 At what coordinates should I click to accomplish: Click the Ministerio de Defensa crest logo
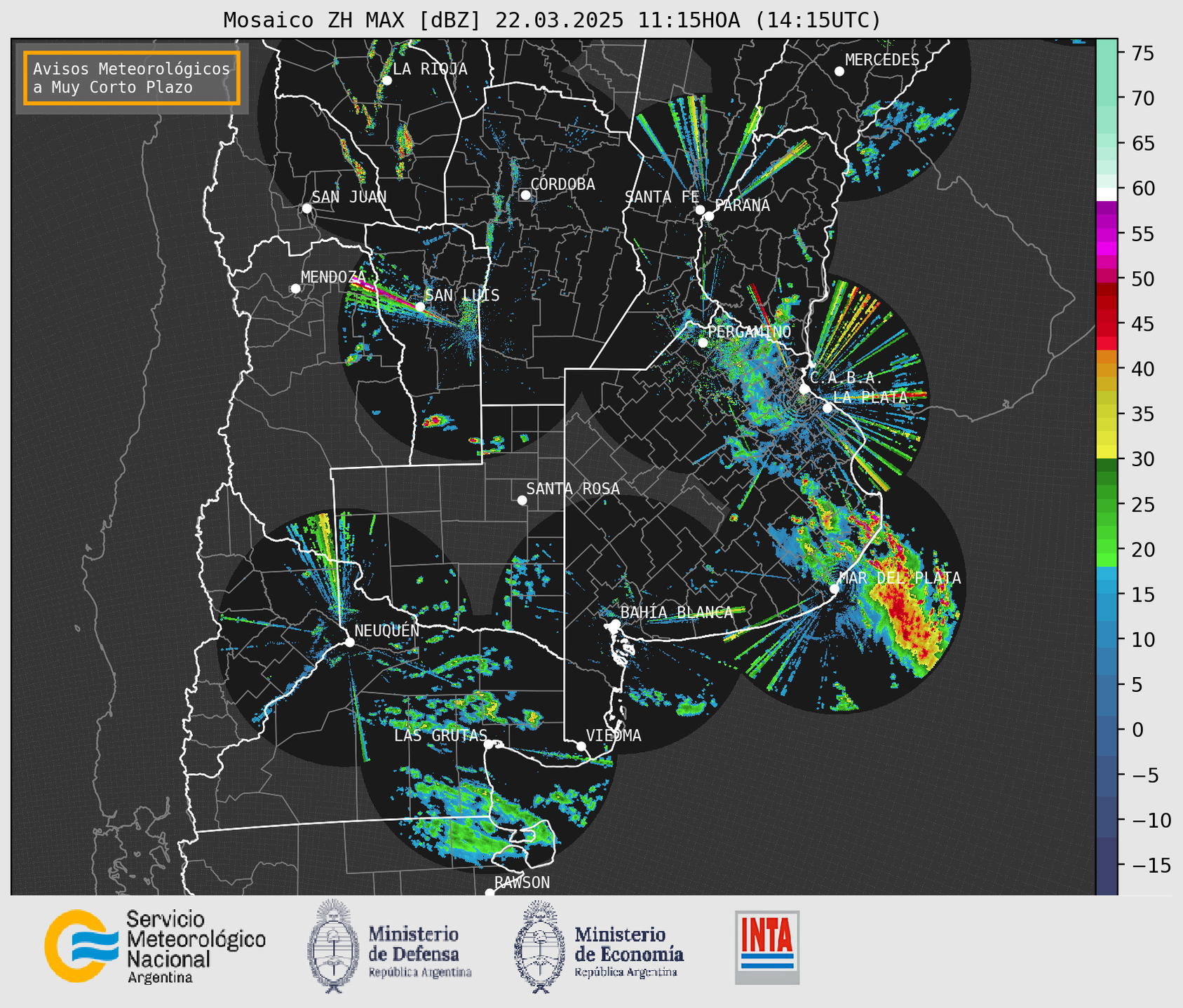(333, 946)
